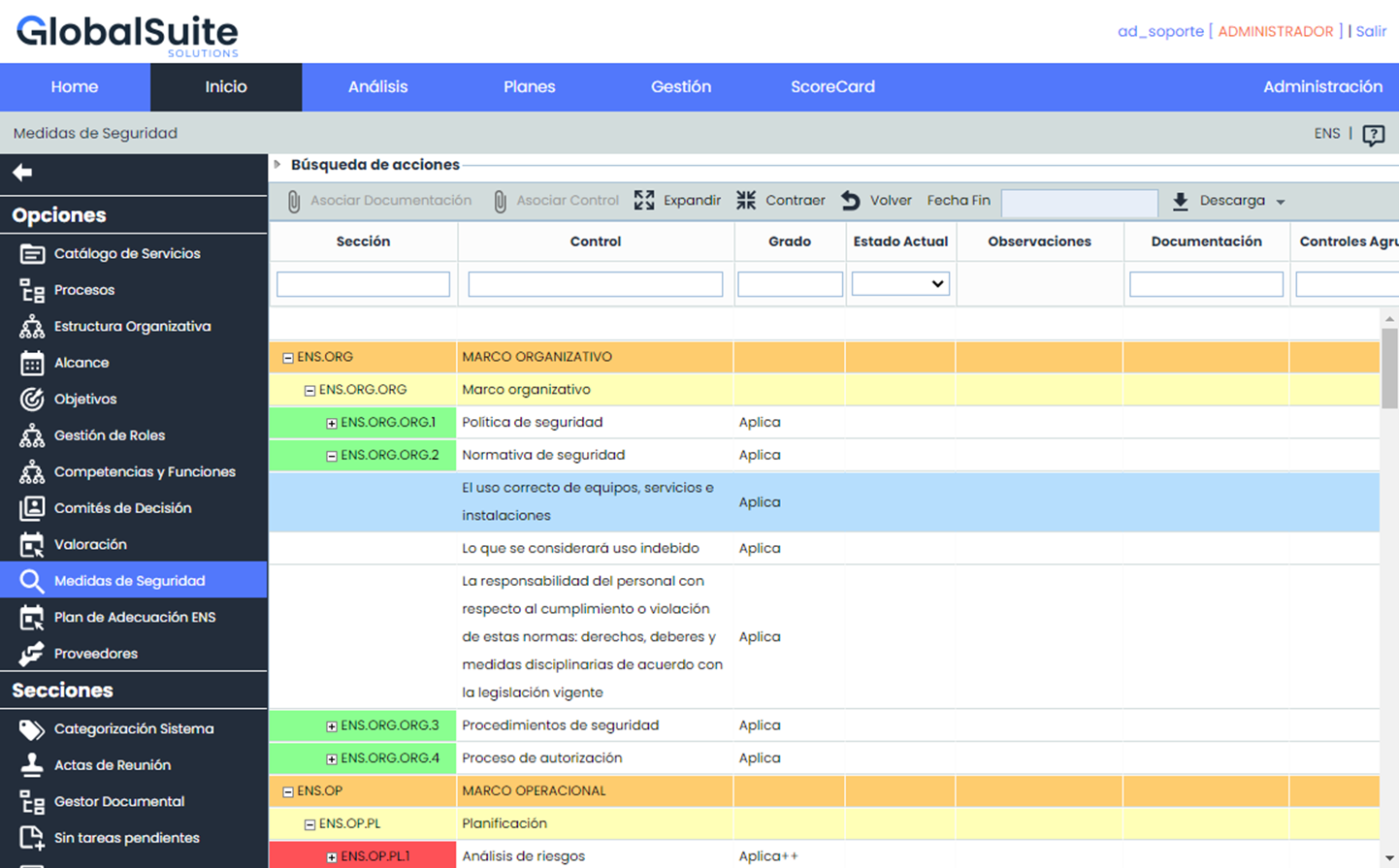This screenshot has width=1399, height=868.
Task: Open Comités de Decisión sidebar item
Action: (x=122, y=508)
